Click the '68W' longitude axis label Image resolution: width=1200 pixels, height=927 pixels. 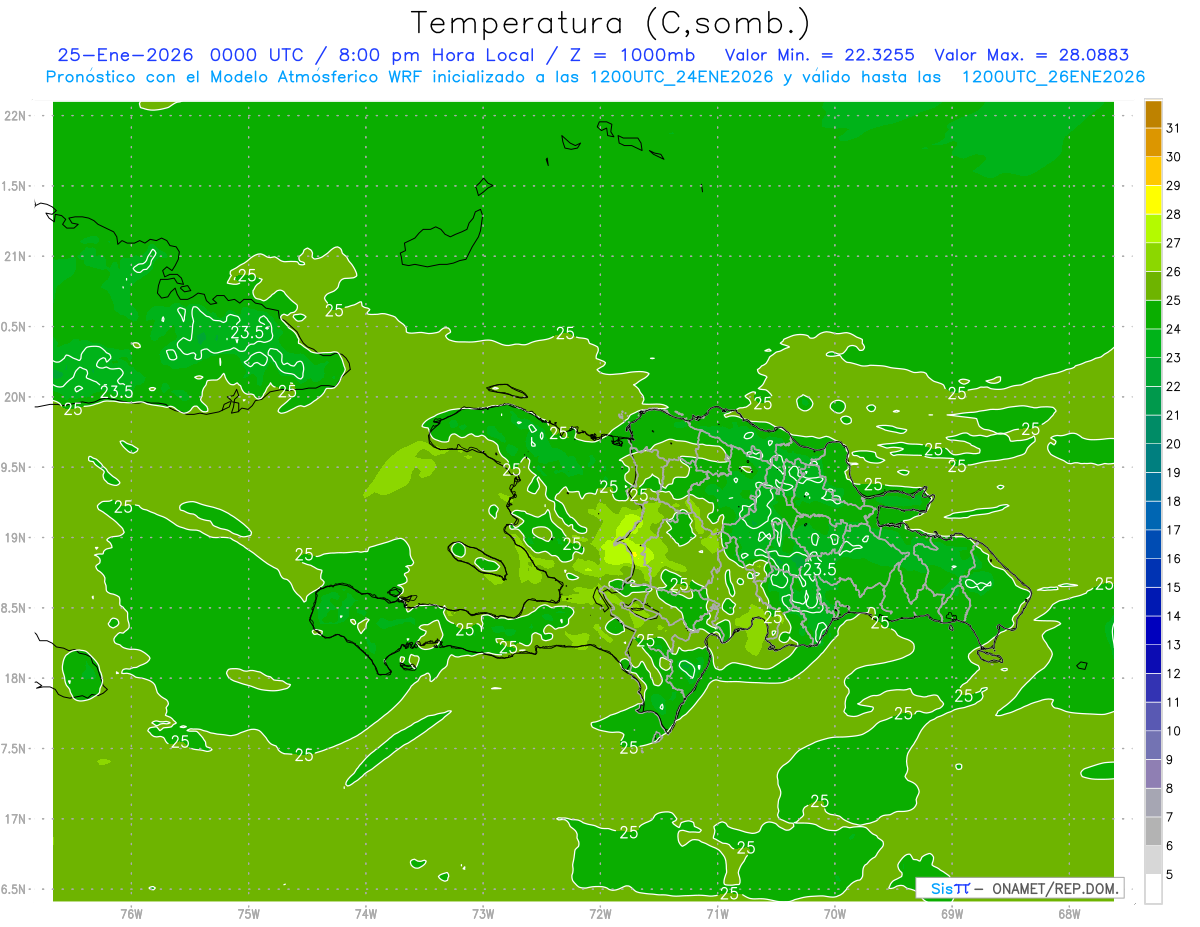(1069, 913)
